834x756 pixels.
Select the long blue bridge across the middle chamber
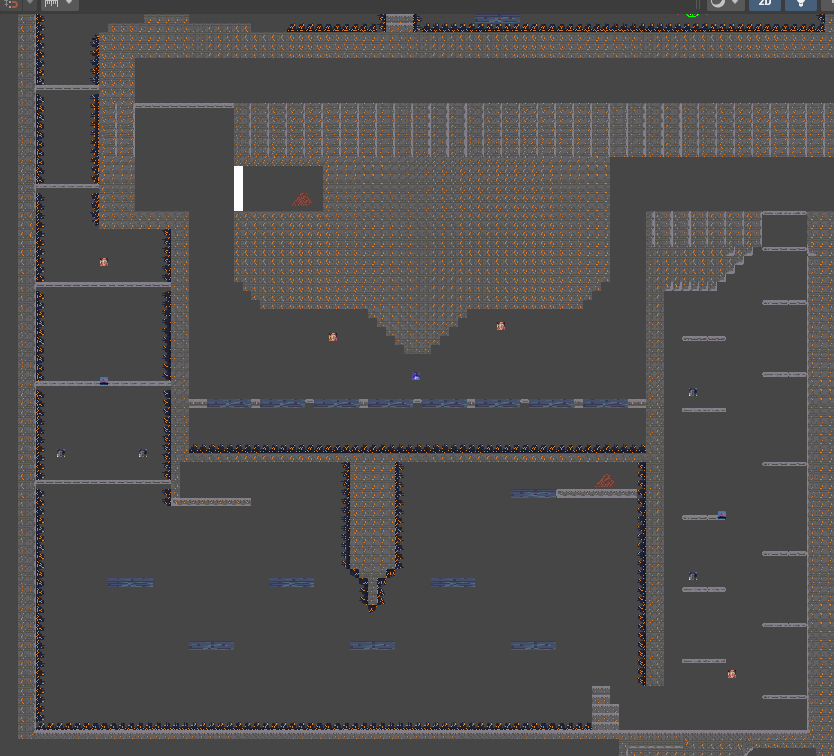418,403
